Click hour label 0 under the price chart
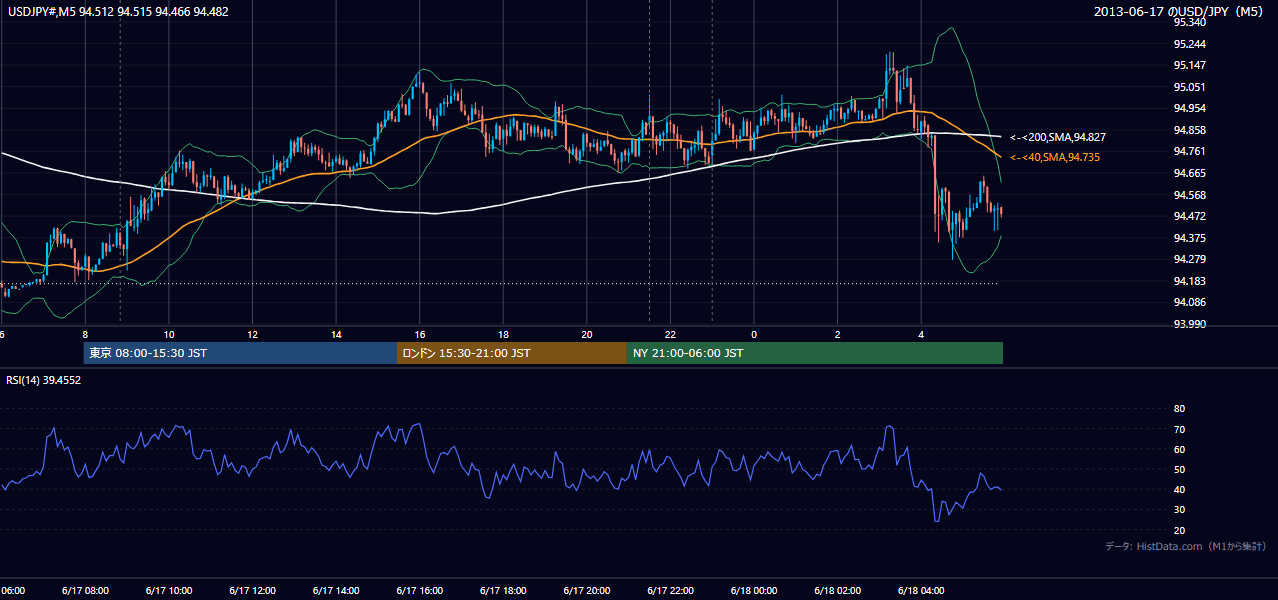This screenshot has width=1278, height=600. coord(754,335)
